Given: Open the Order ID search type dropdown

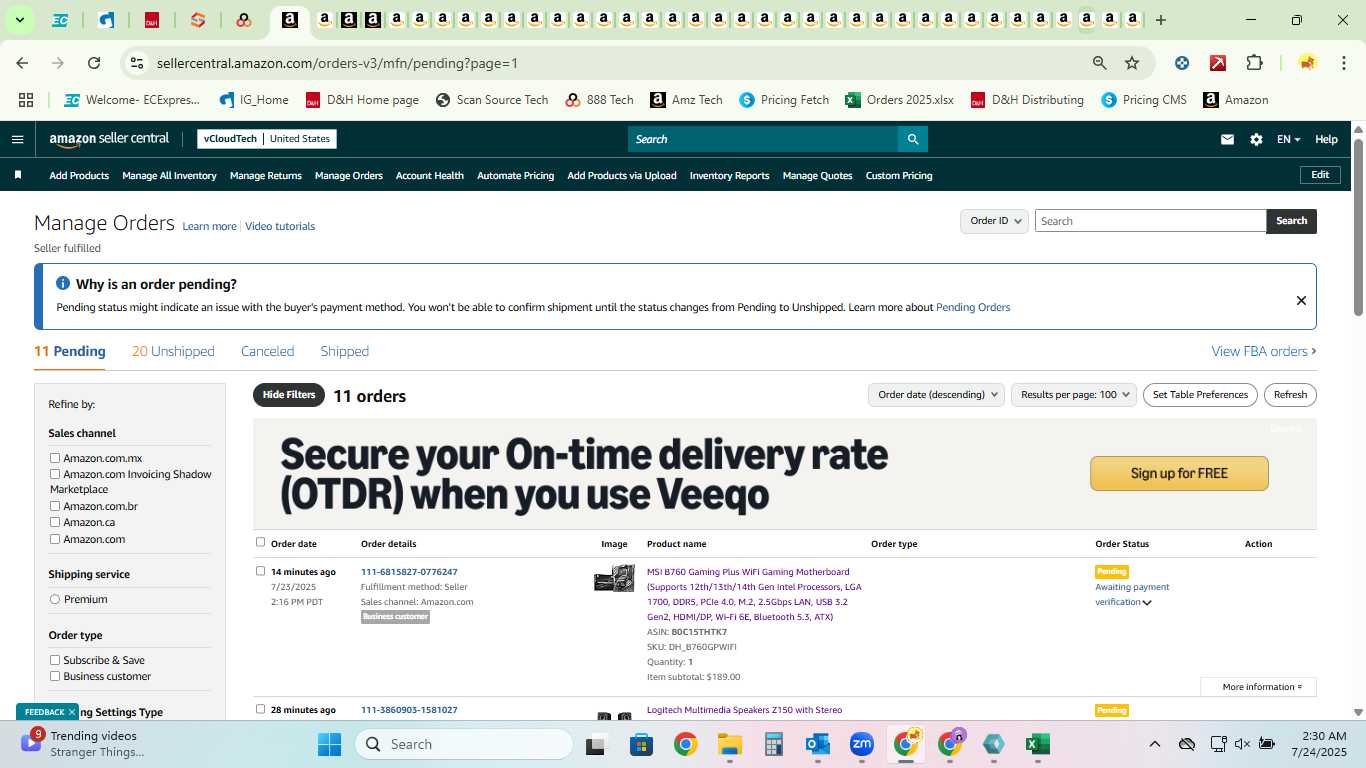Looking at the screenshot, I should point(994,221).
